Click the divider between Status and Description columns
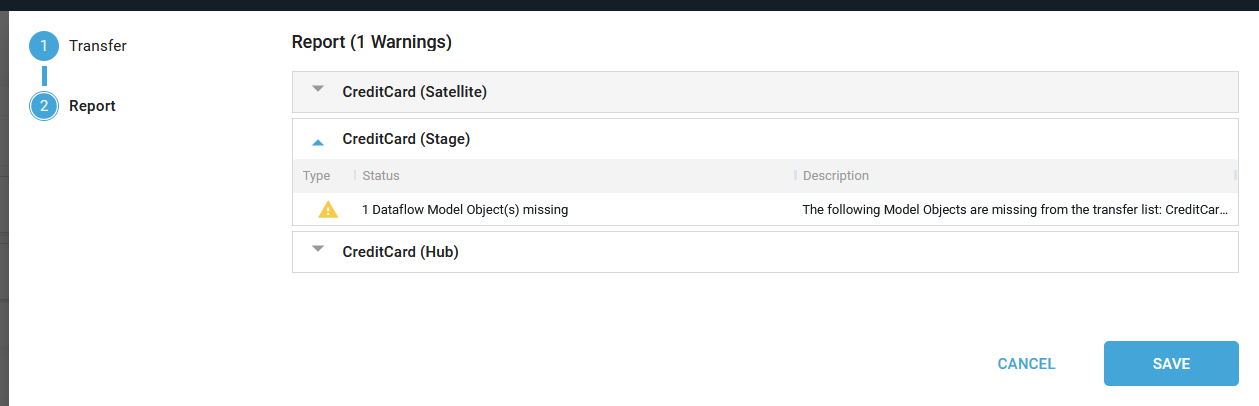1259x406 pixels. point(796,176)
